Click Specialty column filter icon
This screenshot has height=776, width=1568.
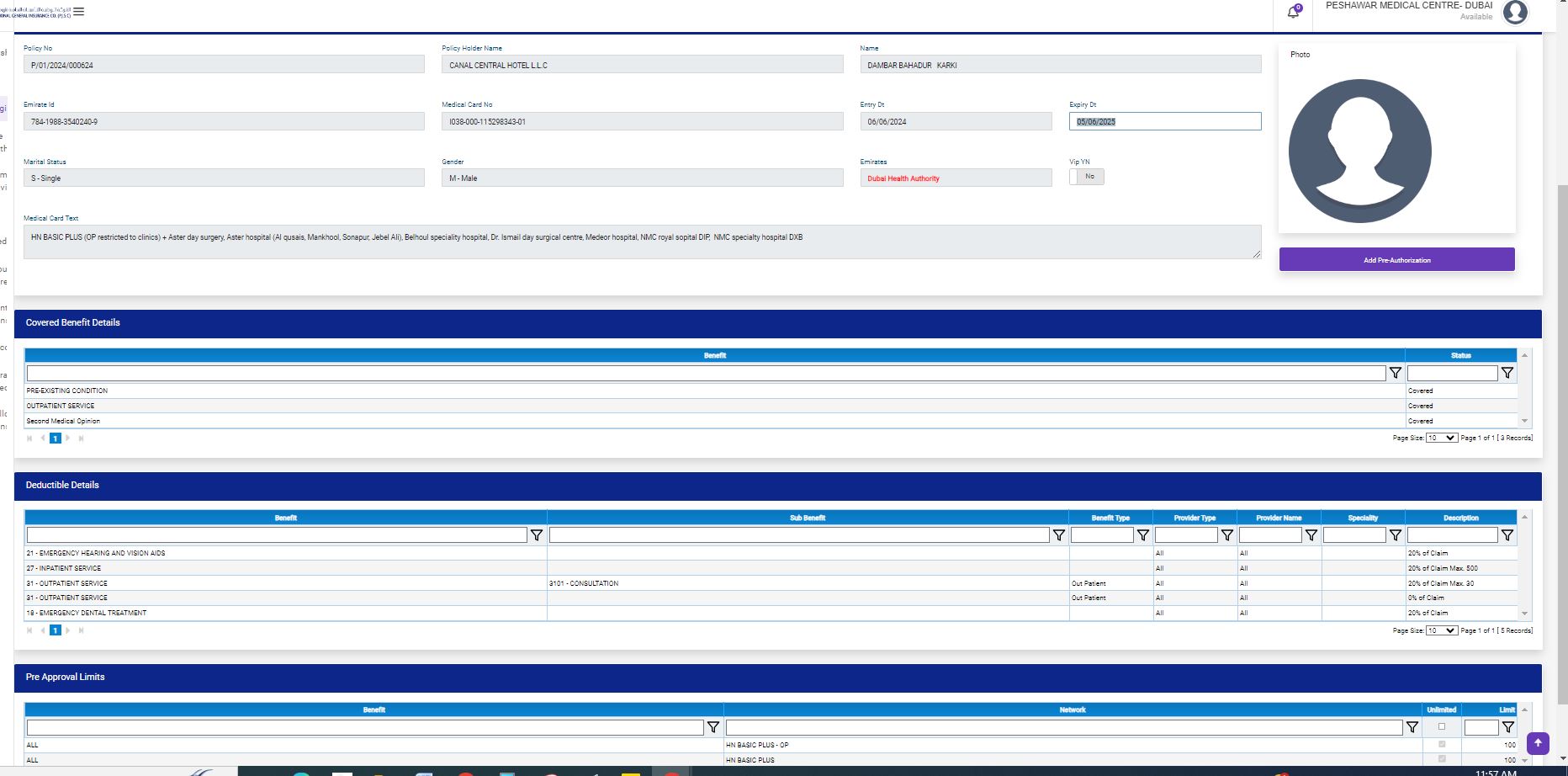(x=1396, y=535)
